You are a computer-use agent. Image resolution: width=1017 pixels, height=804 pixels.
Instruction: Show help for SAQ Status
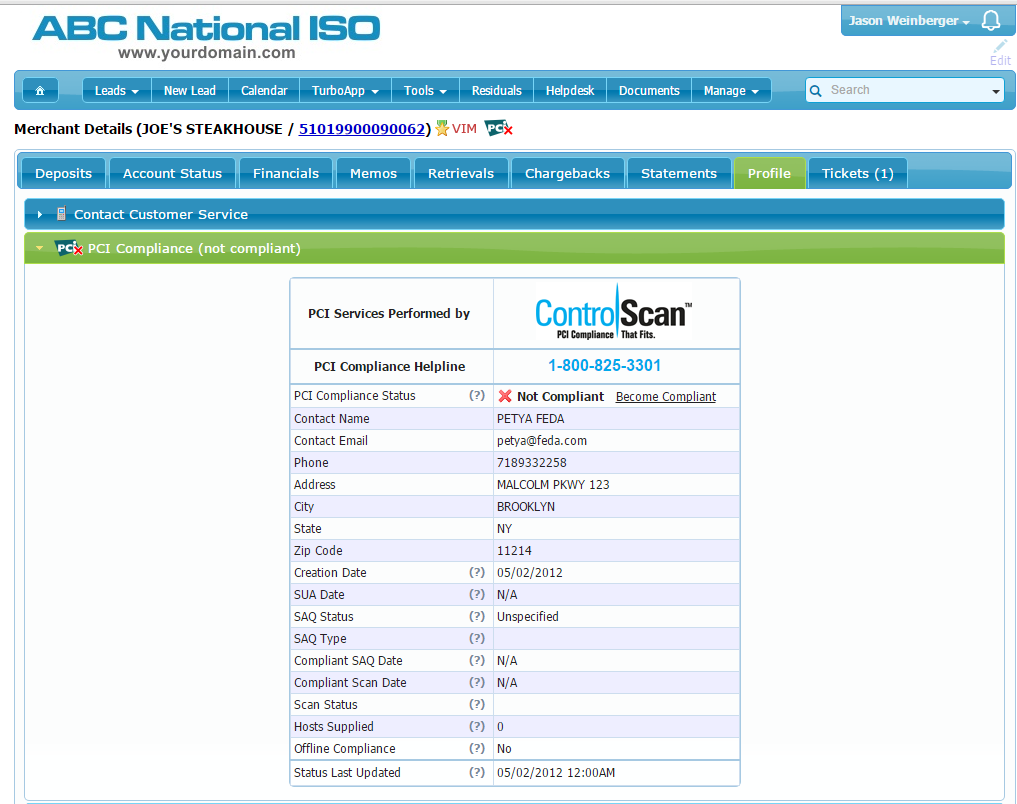(477, 616)
